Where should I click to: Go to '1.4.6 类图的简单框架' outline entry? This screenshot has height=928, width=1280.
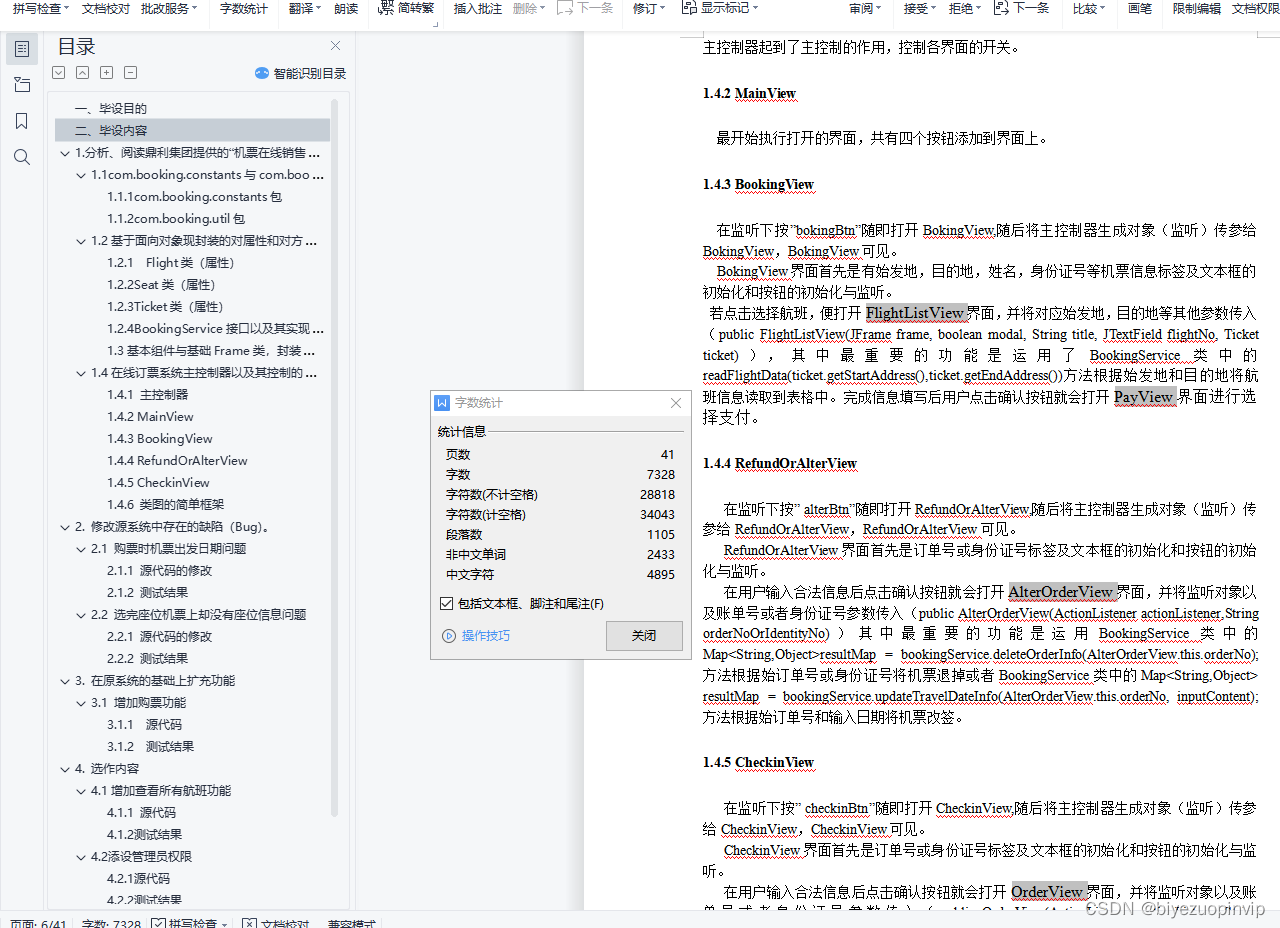[165, 505]
